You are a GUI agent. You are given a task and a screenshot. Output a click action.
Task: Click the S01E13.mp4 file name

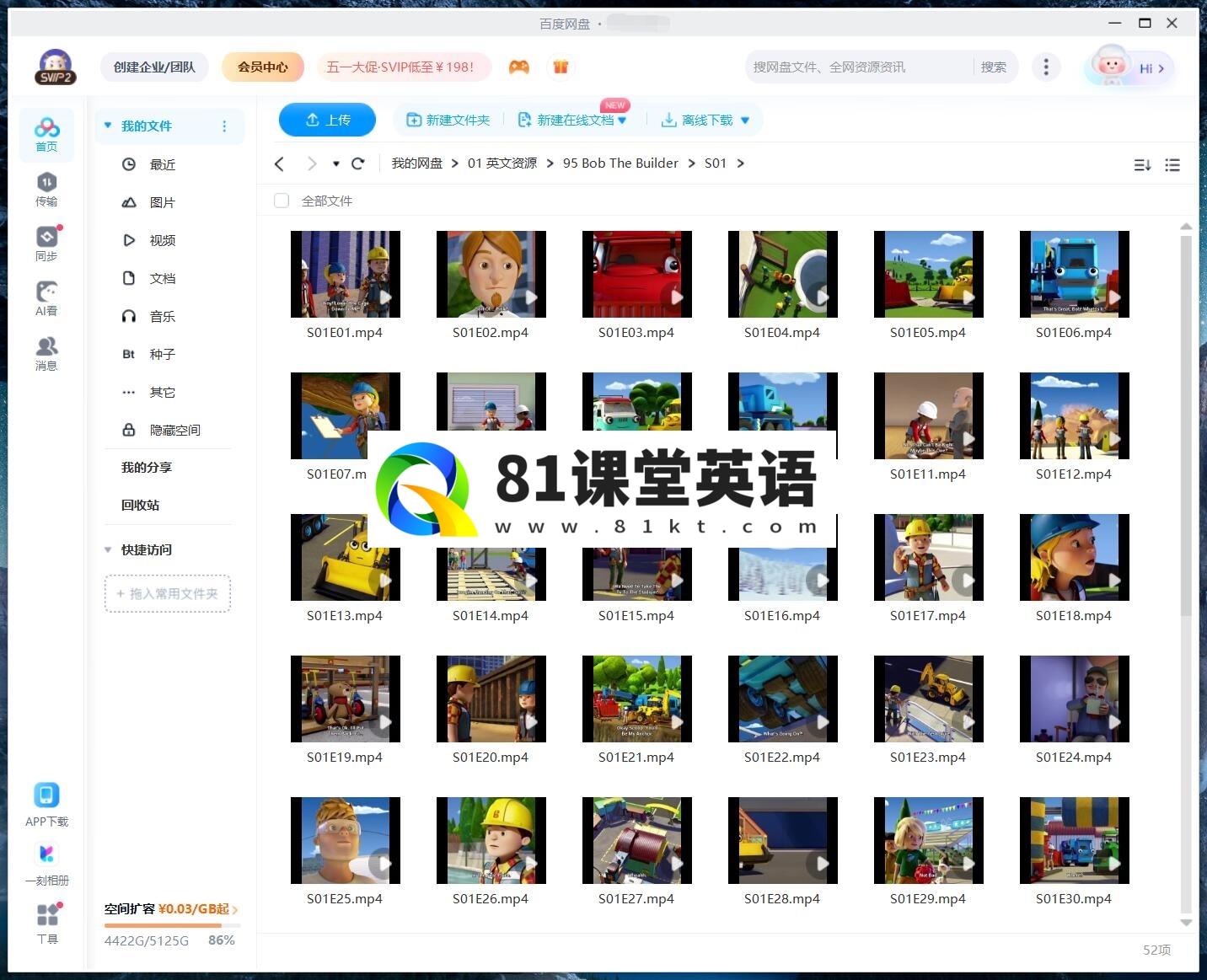tap(345, 616)
